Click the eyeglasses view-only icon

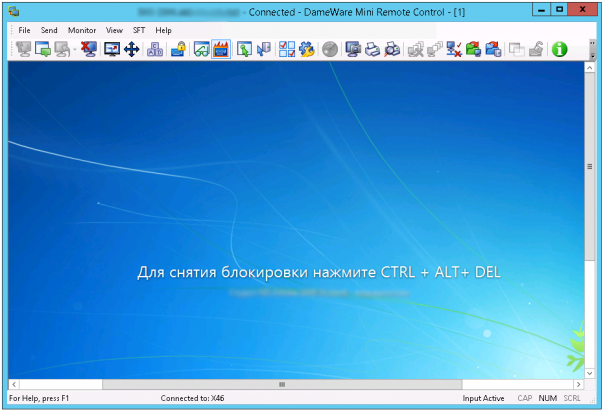[x=200, y=49]
